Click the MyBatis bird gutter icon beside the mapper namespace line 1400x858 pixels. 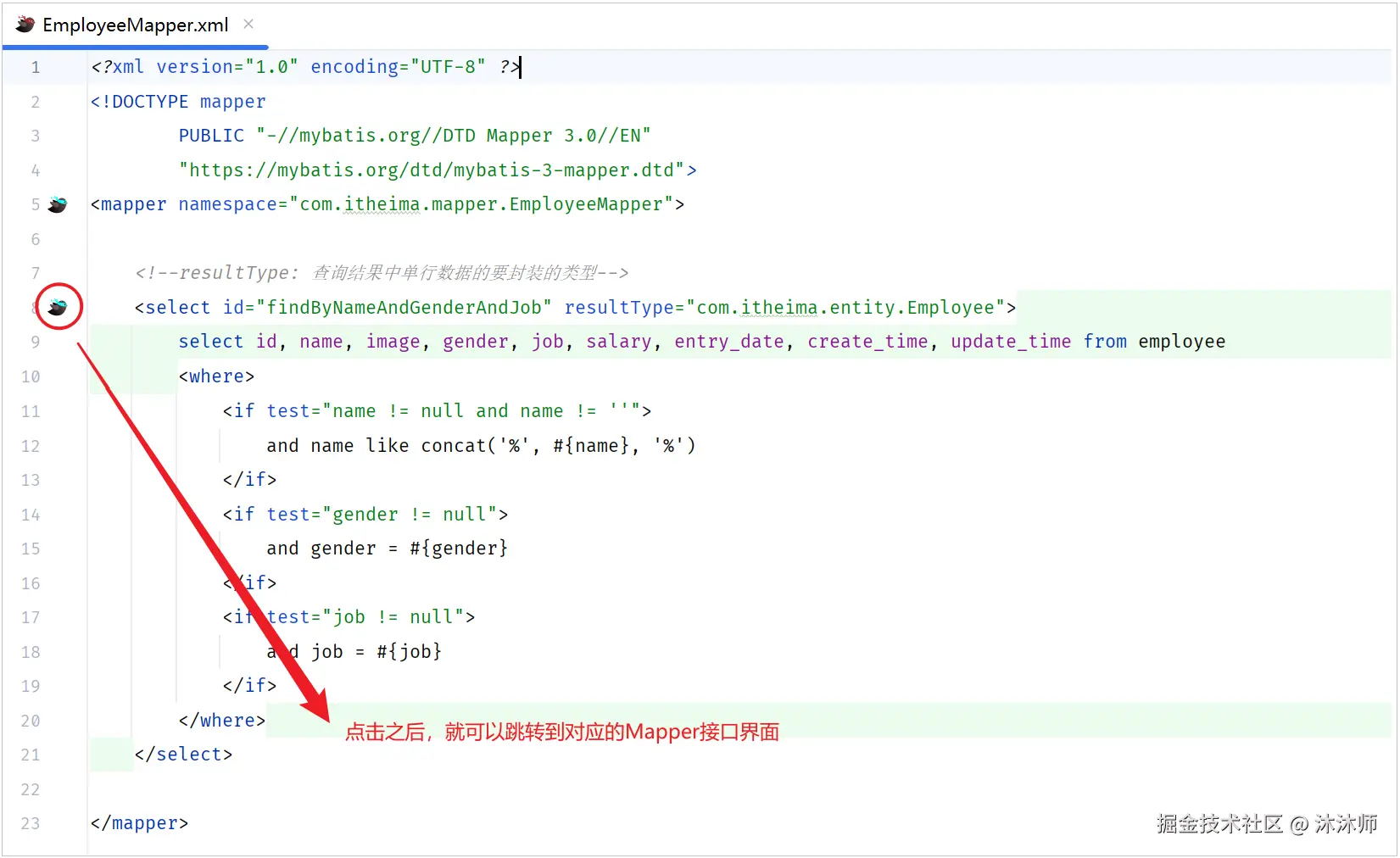tap(58, 204)
